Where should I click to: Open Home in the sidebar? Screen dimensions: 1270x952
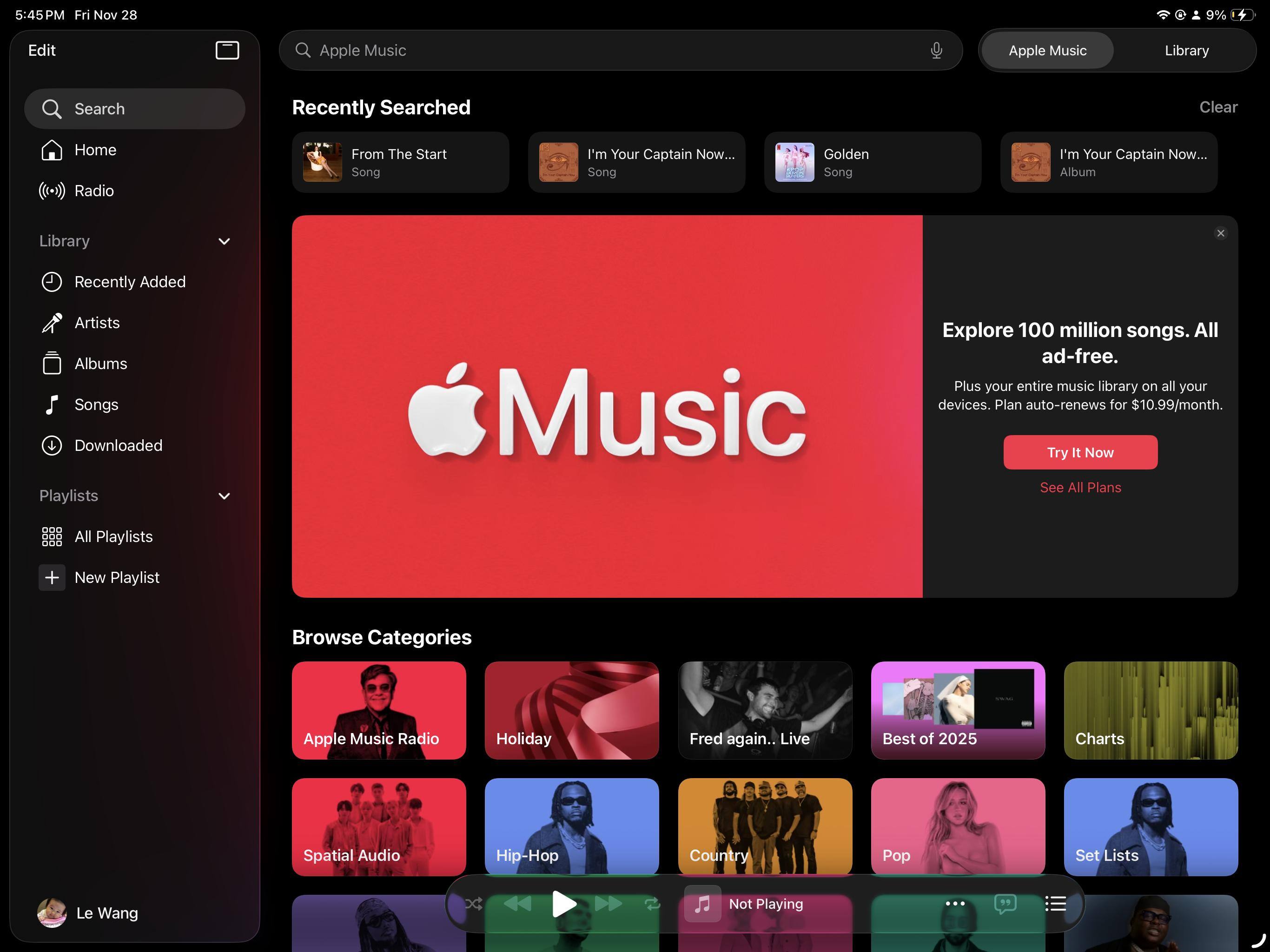pos(95,150)
